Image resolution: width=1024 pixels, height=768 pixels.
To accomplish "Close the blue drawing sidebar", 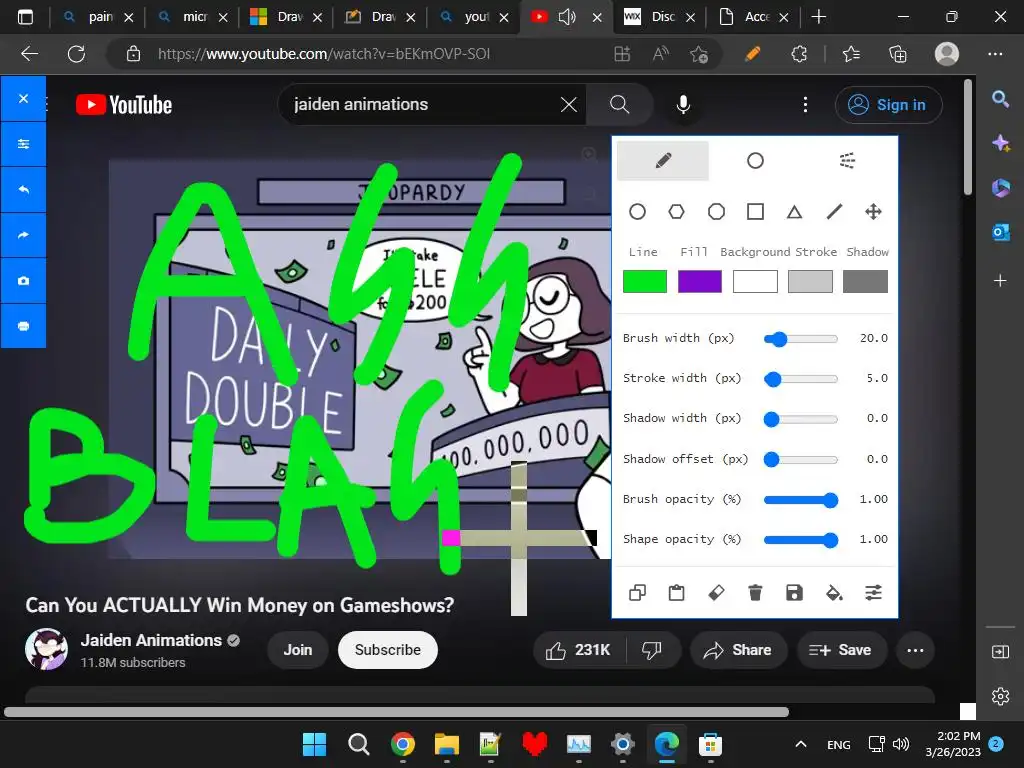I will (24, 99).
